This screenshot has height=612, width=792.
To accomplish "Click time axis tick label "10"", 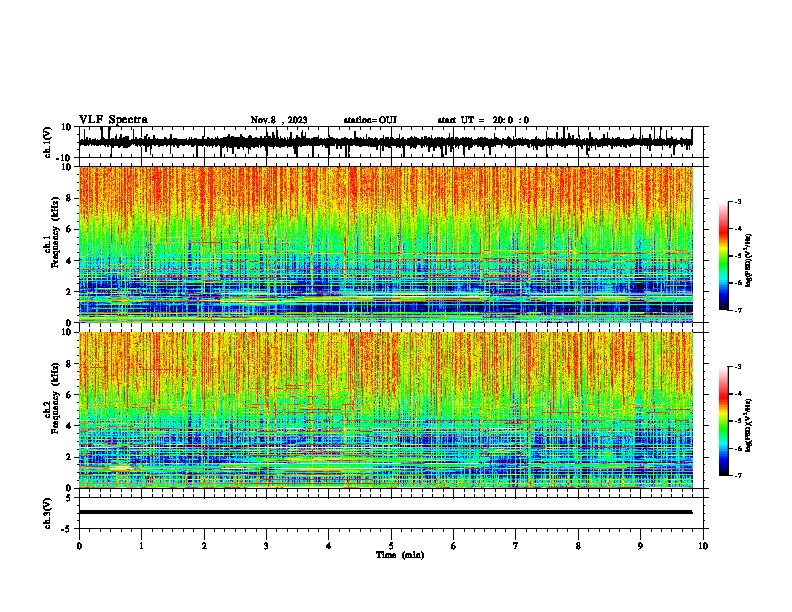I will click(703, 546).
